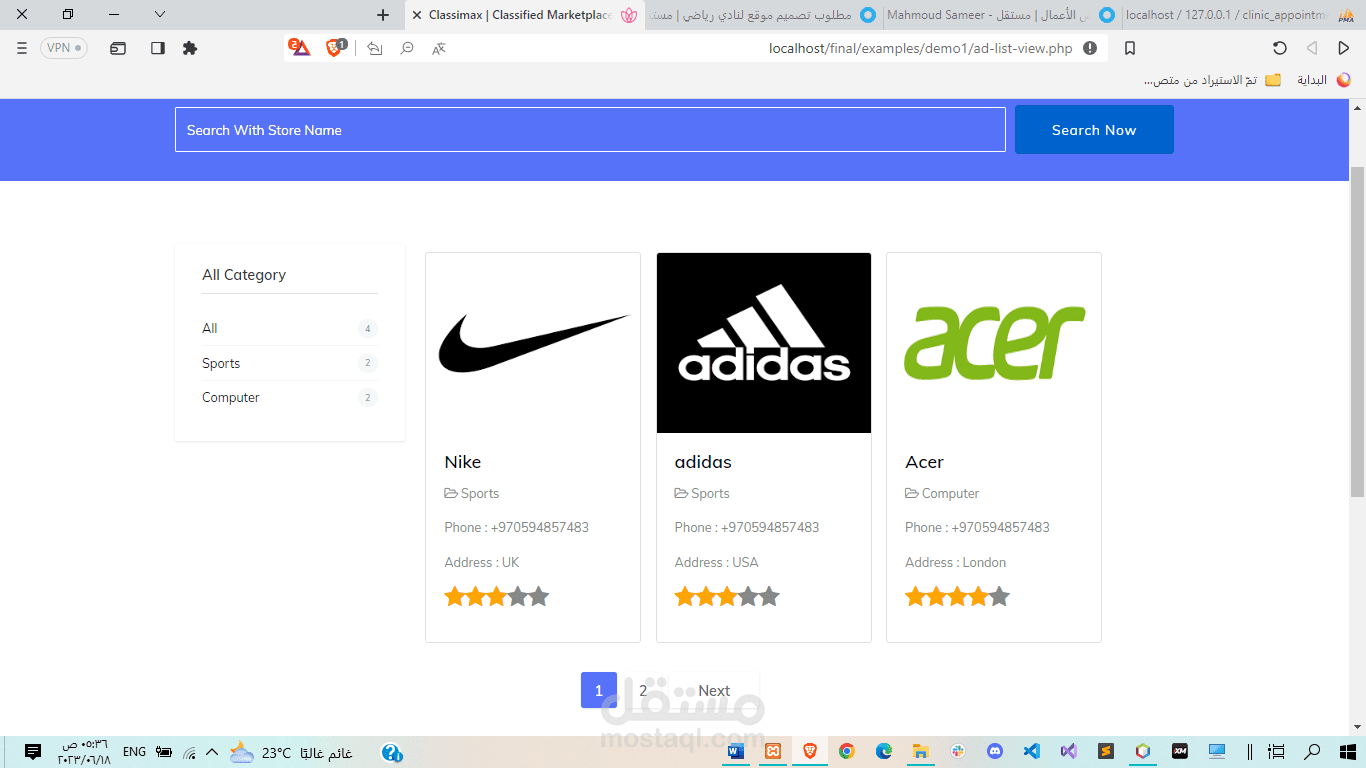
Task: Open Windows search magnifier on taskbar
Action: (1312, 751)
